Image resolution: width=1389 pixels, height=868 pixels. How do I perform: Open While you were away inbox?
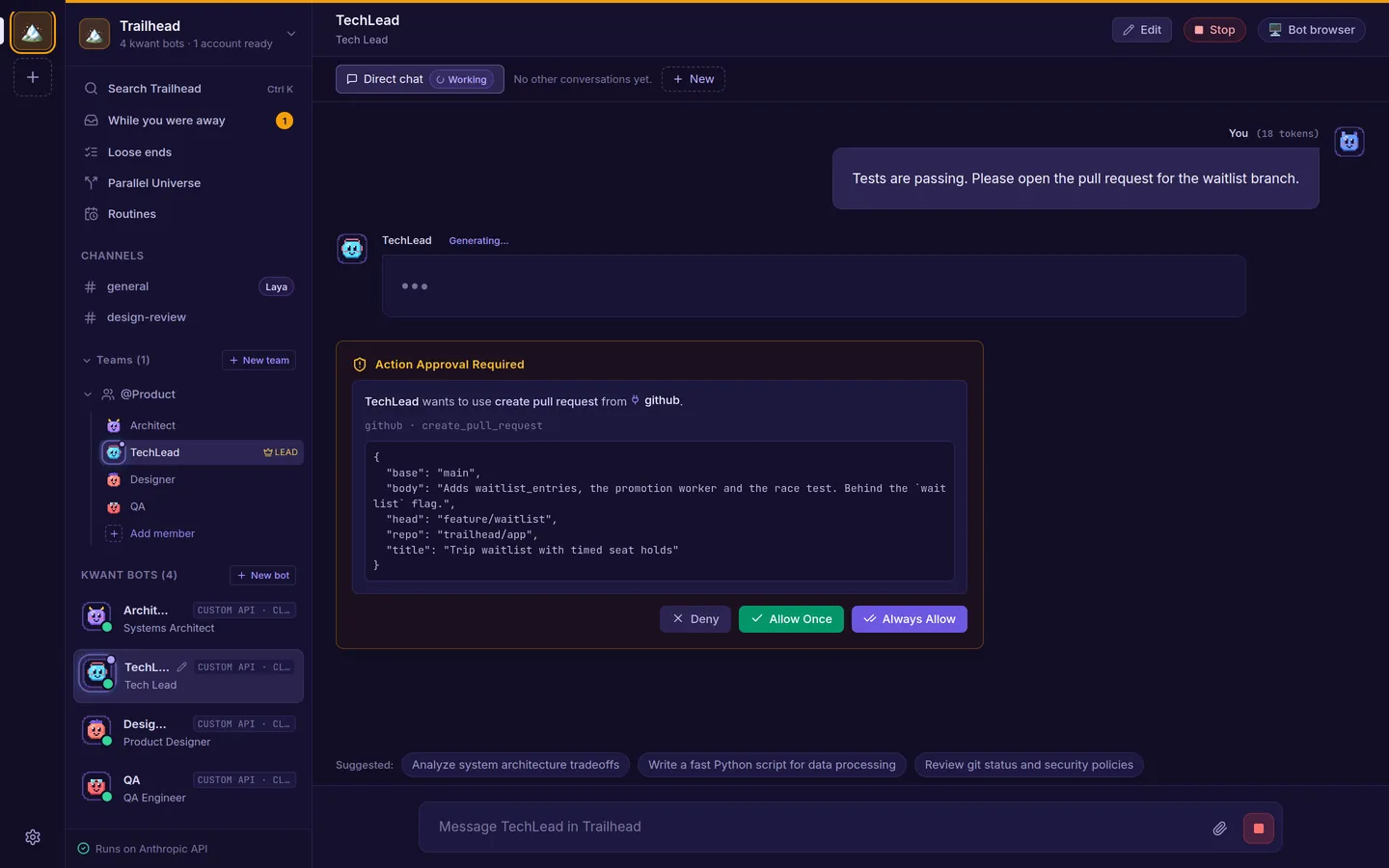(x=189, y=121)
